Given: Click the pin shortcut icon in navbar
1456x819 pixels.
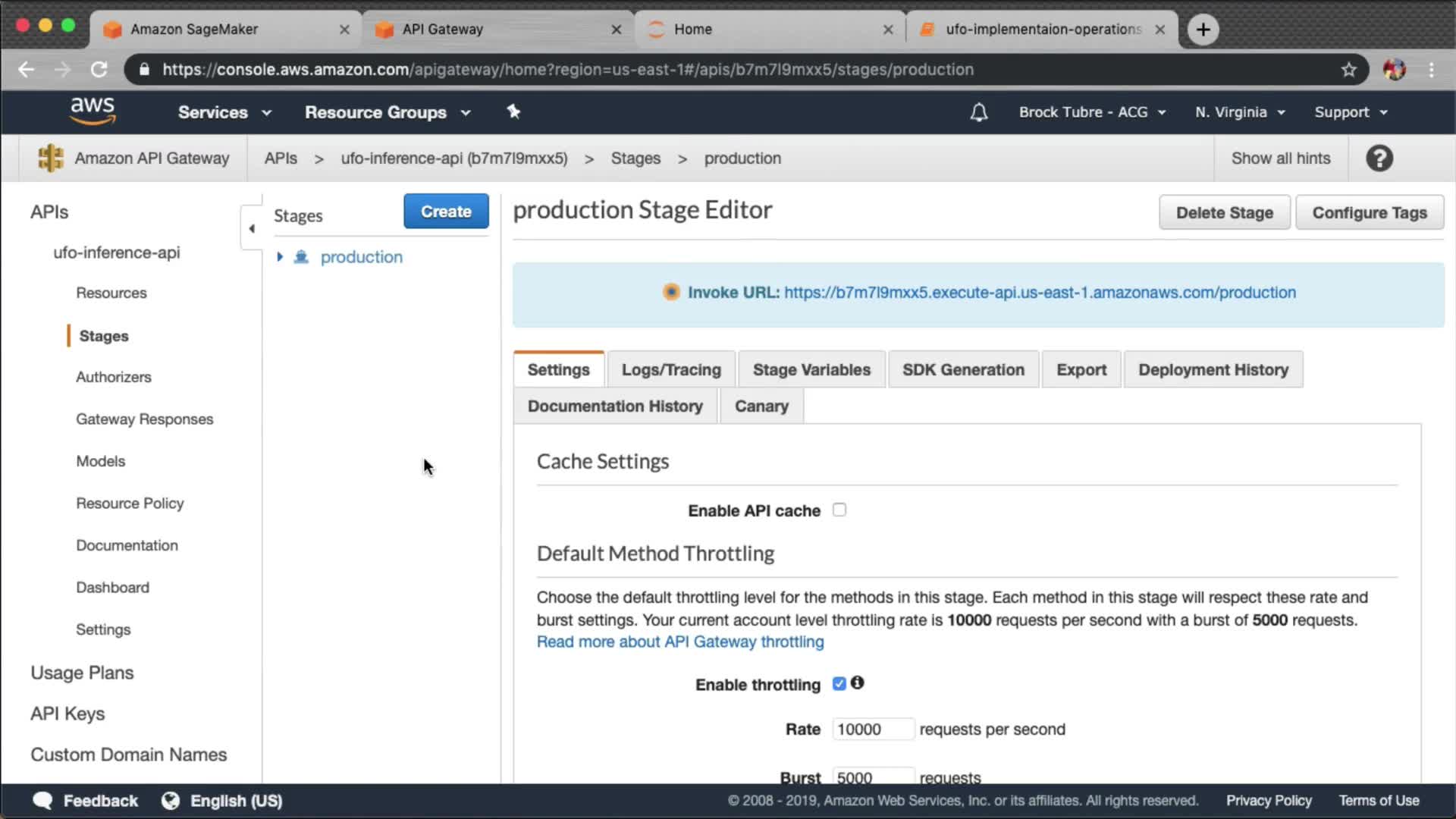Looking at the screenshot, I should pyautogui.click(x=513, y=111).
